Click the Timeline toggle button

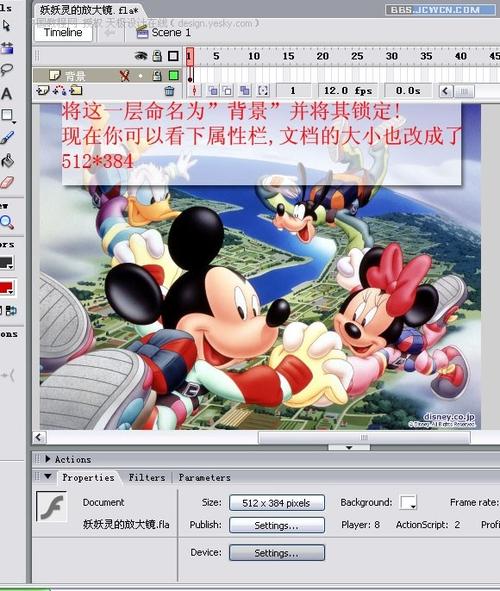click(x=63, y=32)
